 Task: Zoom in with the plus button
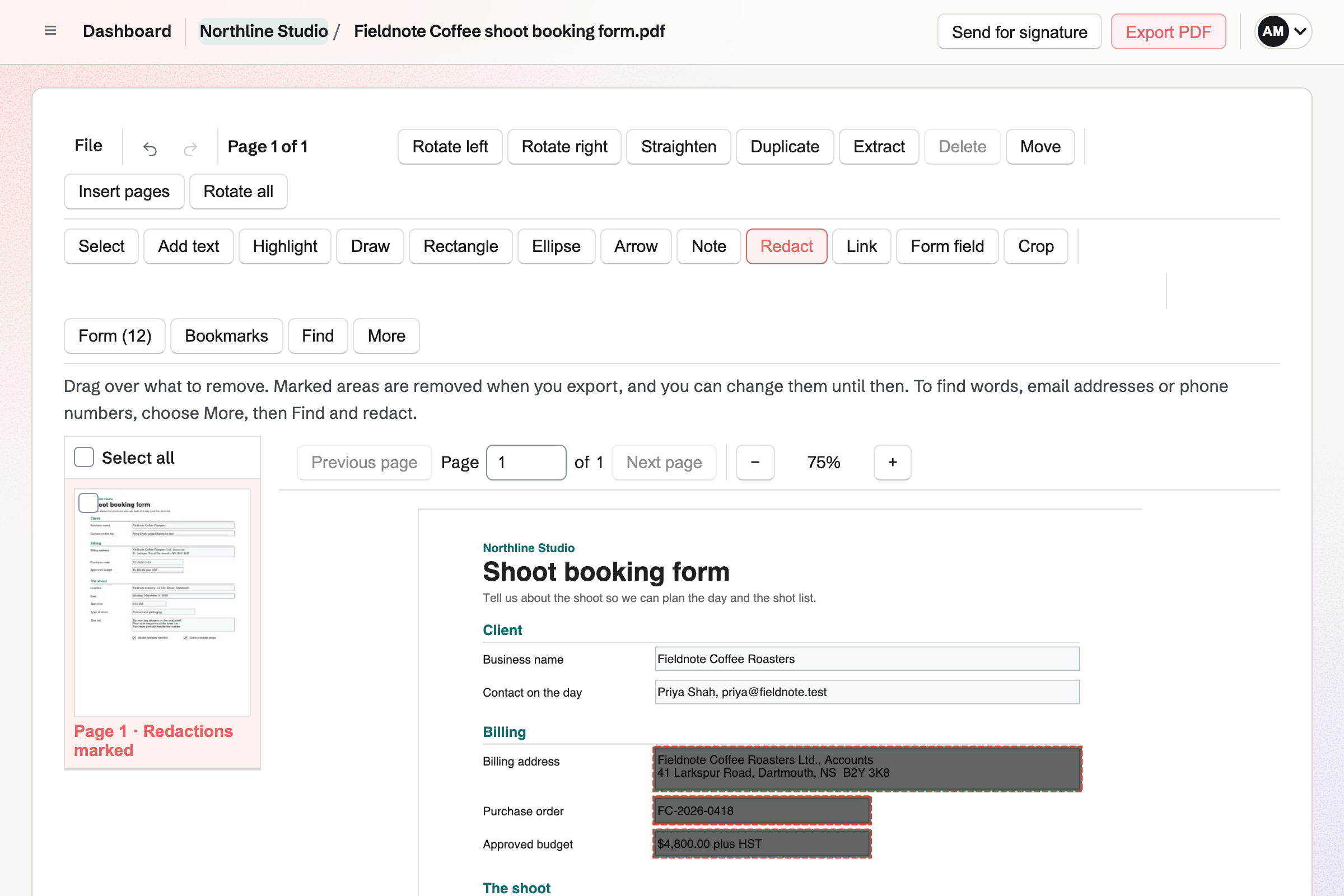point(892,463)
